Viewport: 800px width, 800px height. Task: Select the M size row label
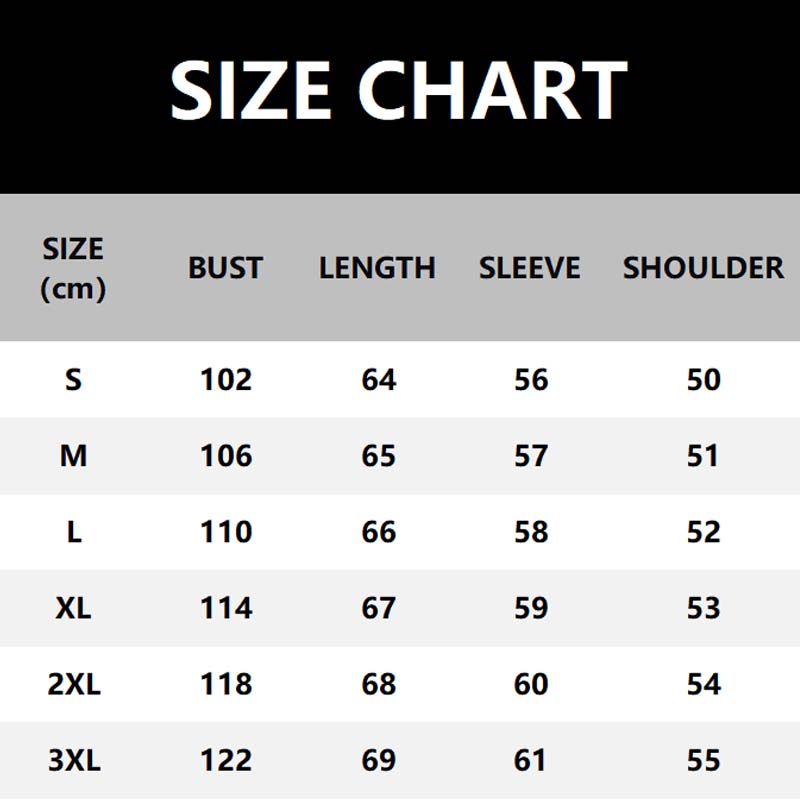pyautogui.click(x=73, y=456)
